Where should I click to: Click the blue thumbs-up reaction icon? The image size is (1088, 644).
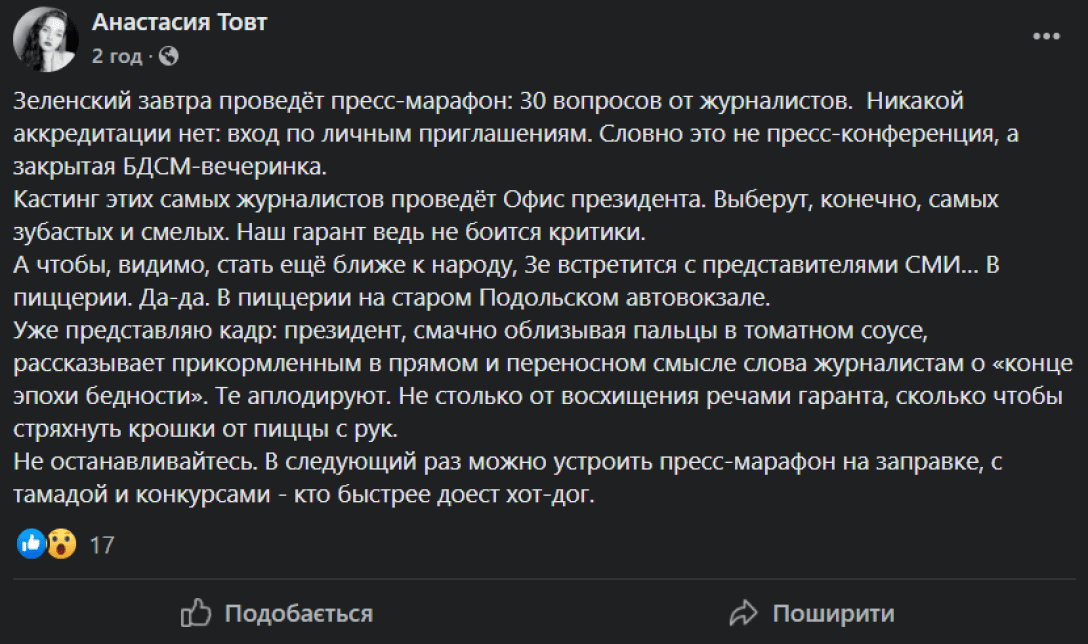pyautogui.click(x=31, y=543)
